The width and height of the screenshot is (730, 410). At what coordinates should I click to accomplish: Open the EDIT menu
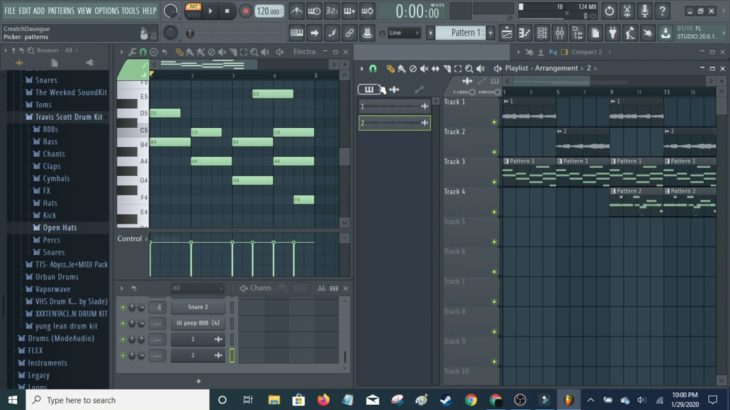click(x=24, y=10)
